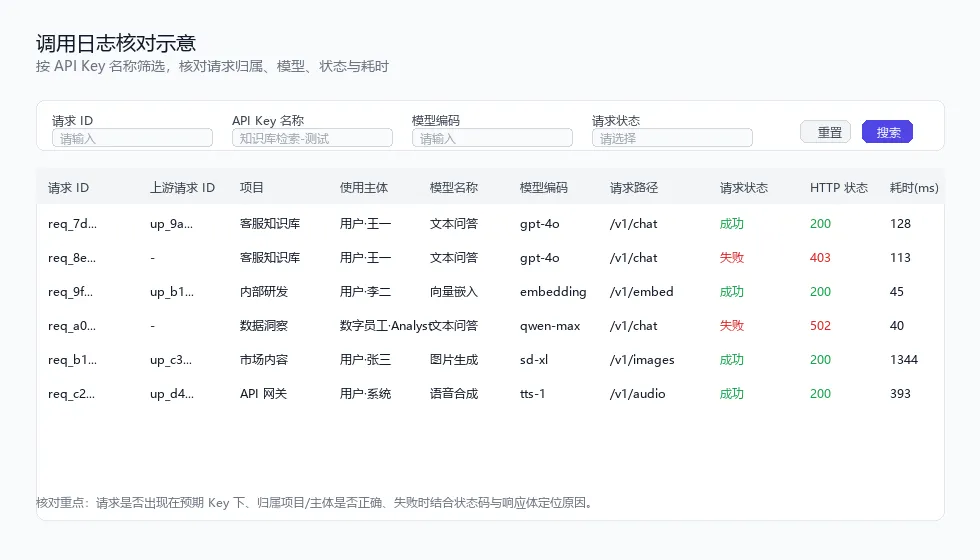The image size is (980, 560).
Task: Click duration value 393
Action: [900, 394]
